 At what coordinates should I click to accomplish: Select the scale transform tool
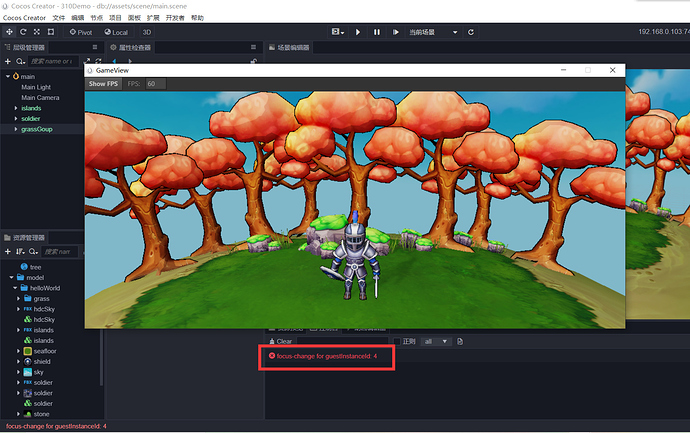tap(37, 32)
